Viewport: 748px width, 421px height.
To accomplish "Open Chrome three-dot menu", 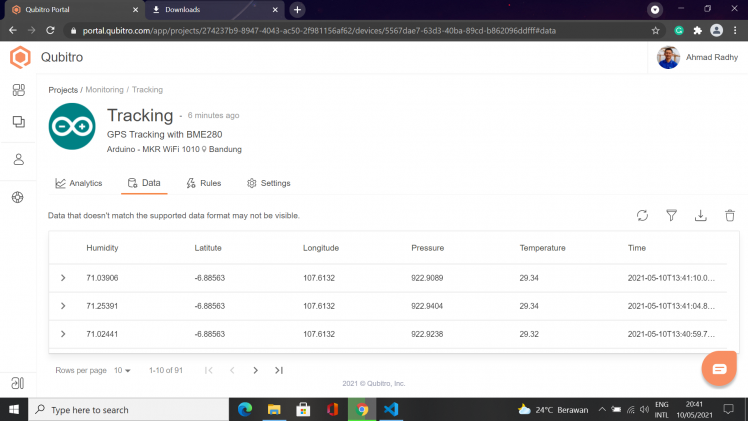I will click(735, 31).
